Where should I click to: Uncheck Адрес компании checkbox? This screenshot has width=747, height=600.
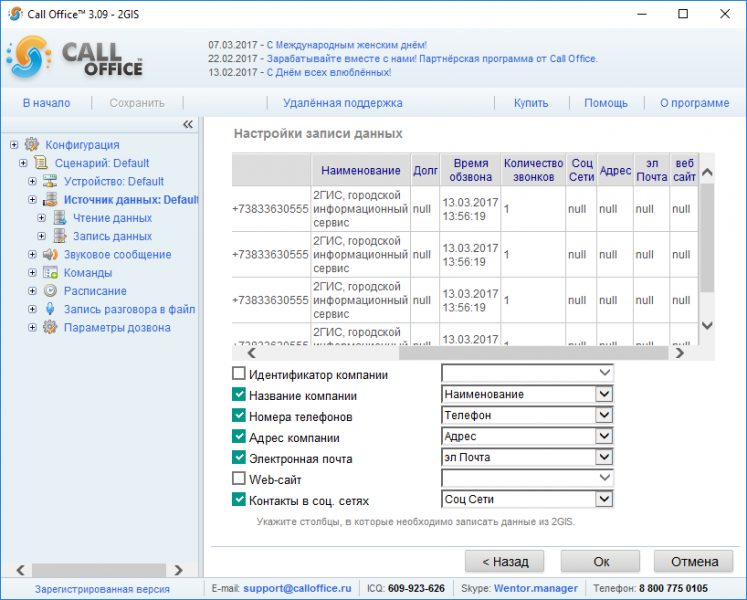(x=239, y=436)
